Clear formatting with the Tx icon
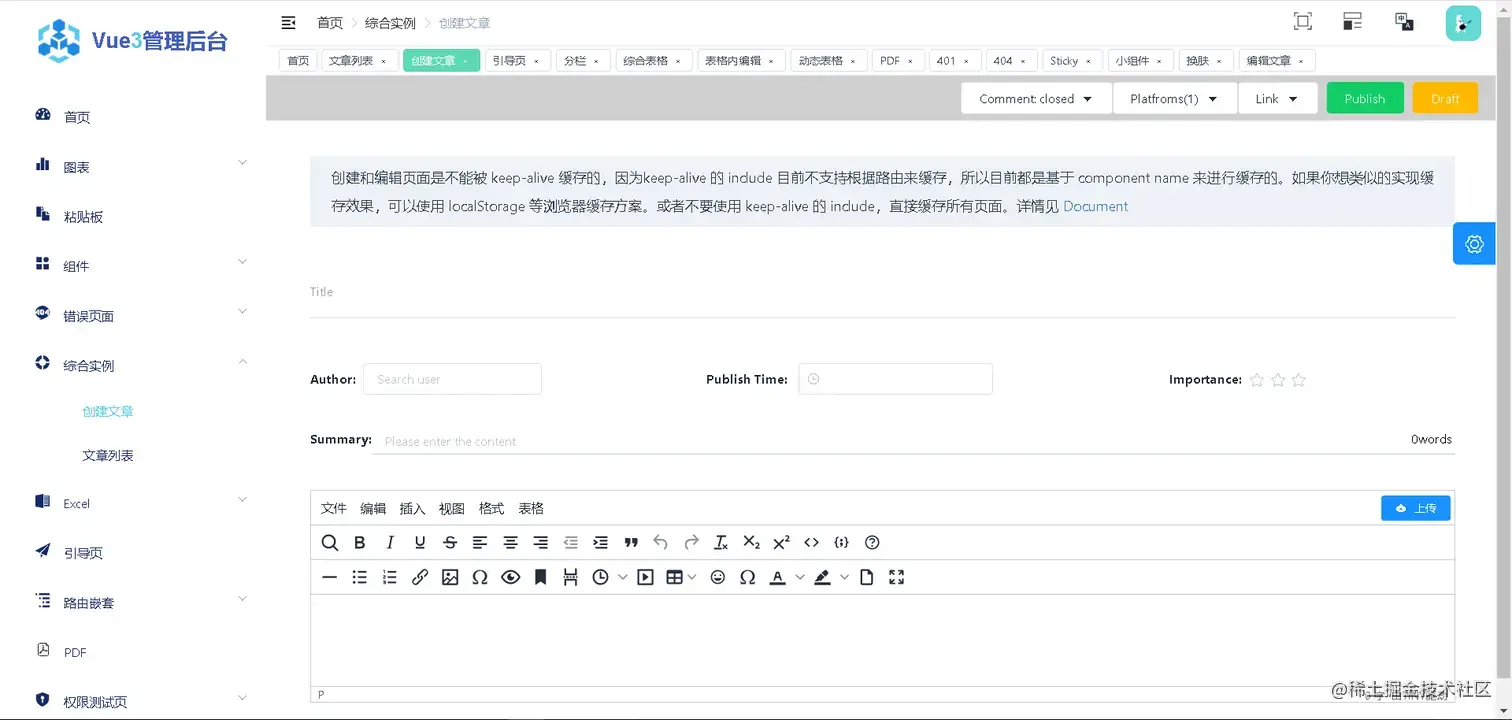Screen dimensions: 1512x720 click(721, 543)
